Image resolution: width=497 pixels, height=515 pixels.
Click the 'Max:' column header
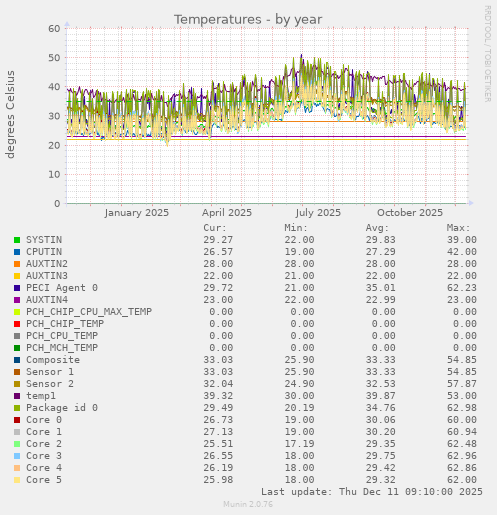coord(458,228)
